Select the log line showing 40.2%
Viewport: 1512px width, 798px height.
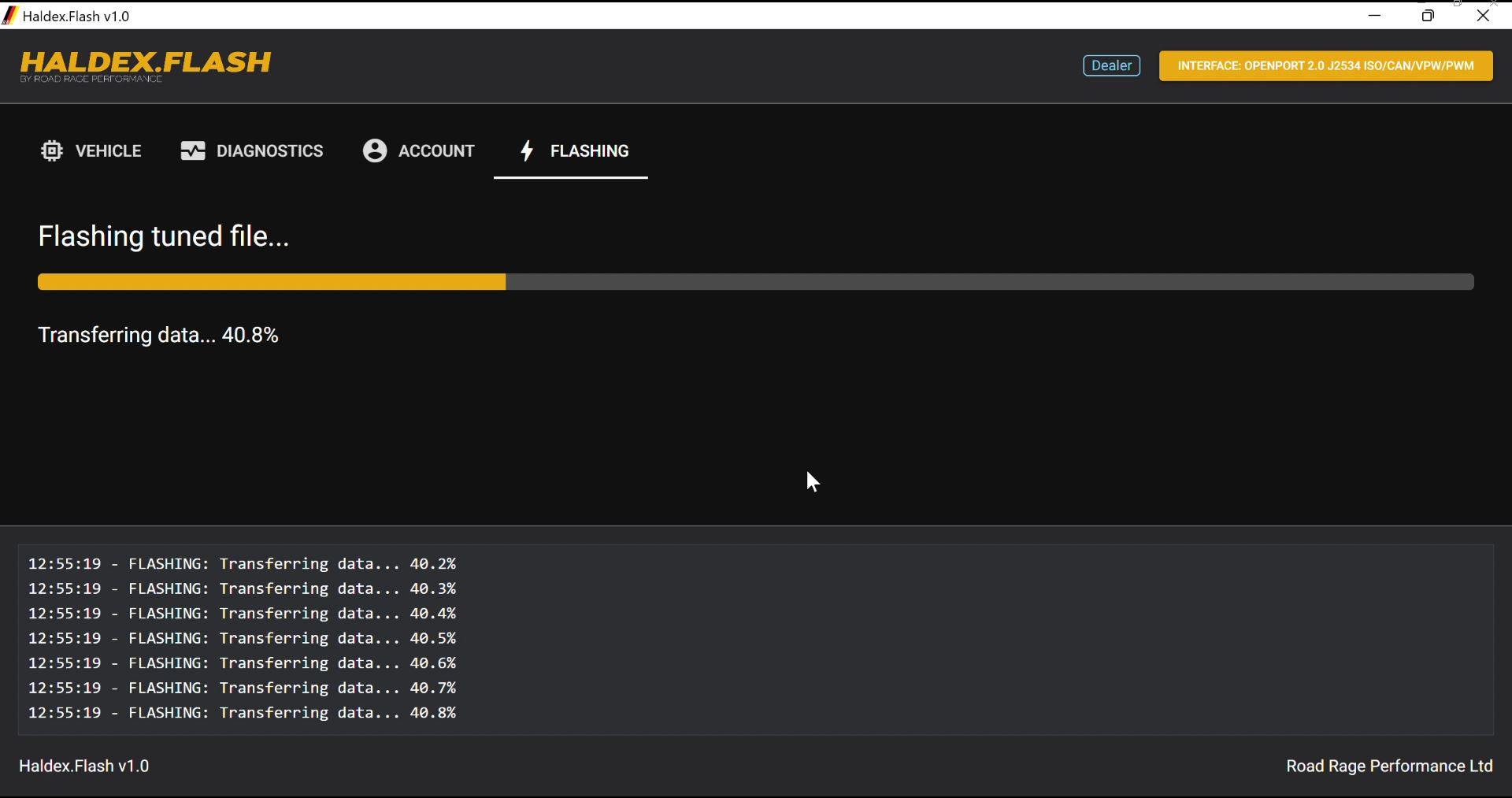[242, 564]
